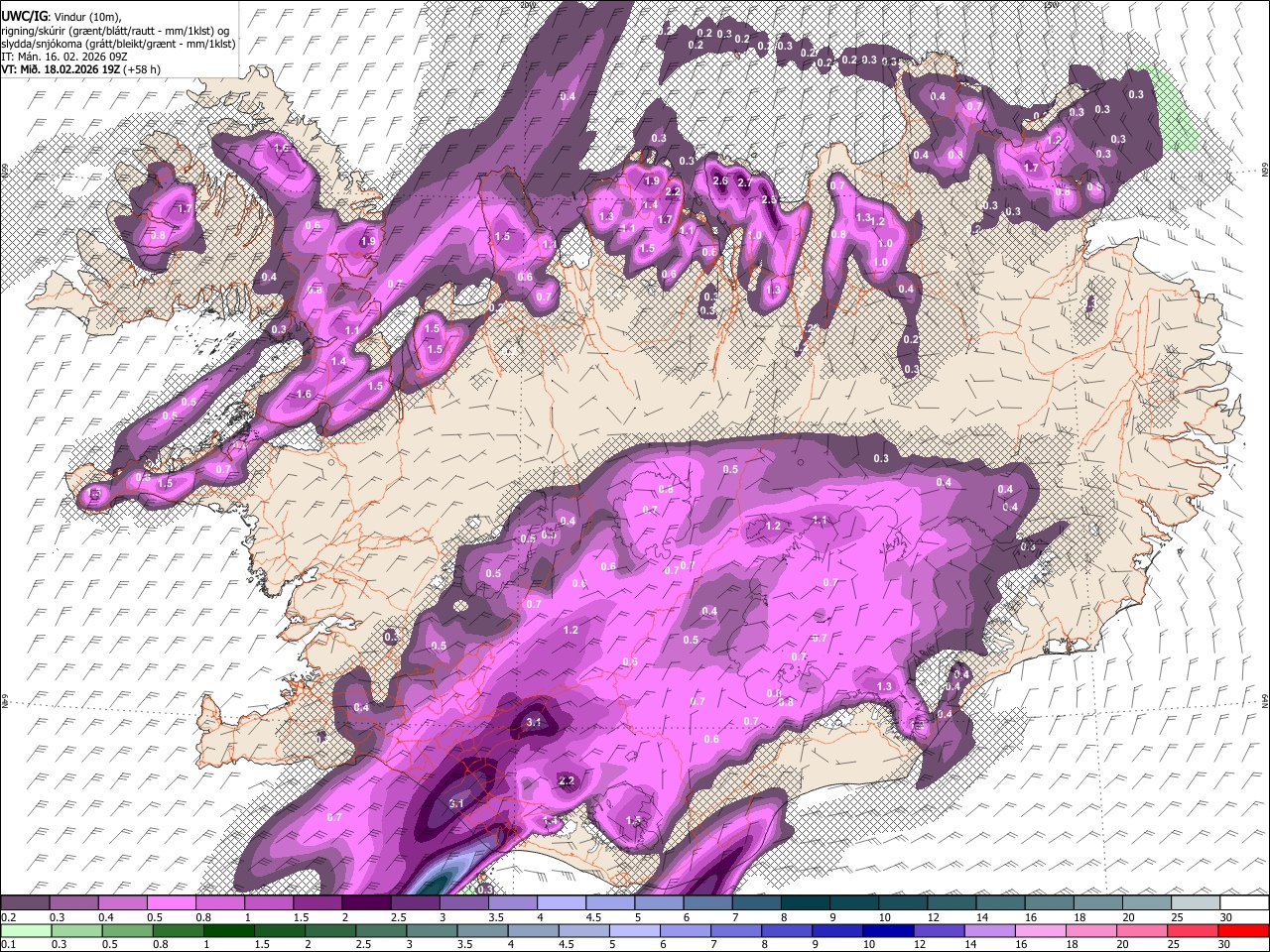
Task: Click the 'rigning/skúrir (grænt/blátt/rautt - mm/1klst) og' line
Action: 116,30
